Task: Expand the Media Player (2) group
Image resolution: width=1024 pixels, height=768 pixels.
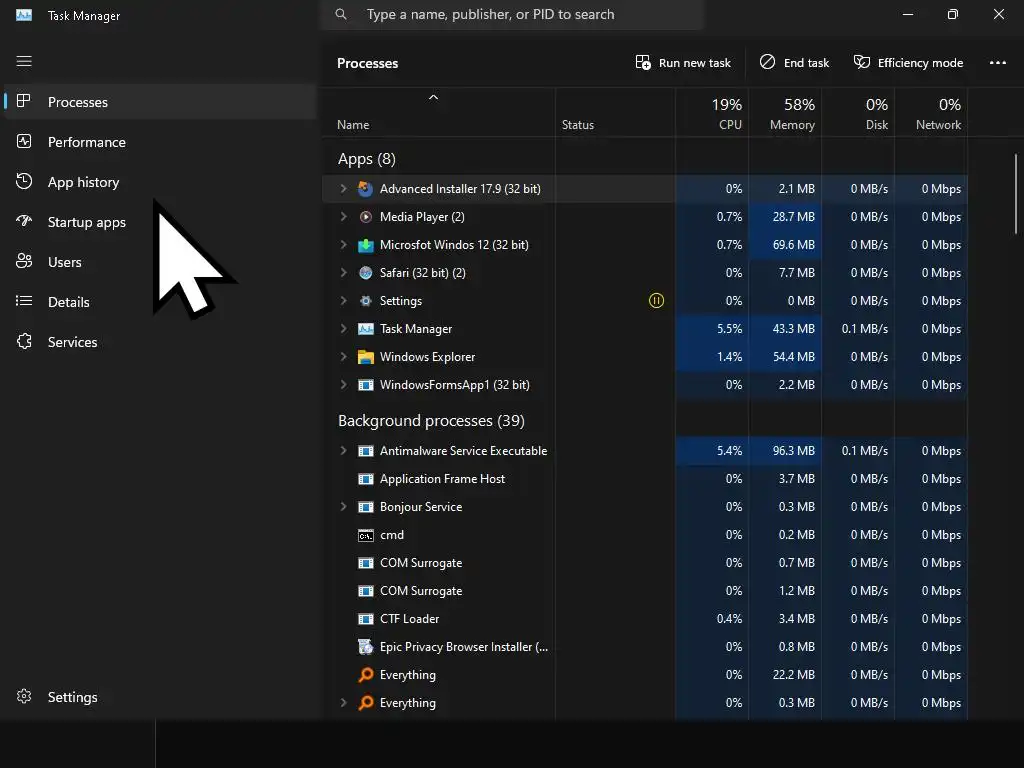Action: click(x=344, y=217)
